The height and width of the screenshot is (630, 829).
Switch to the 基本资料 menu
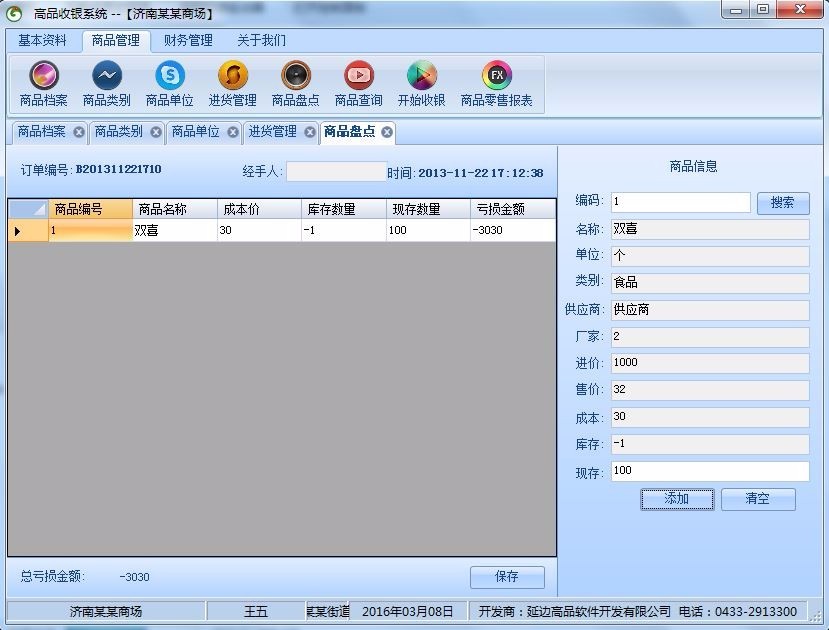(40, 41)
